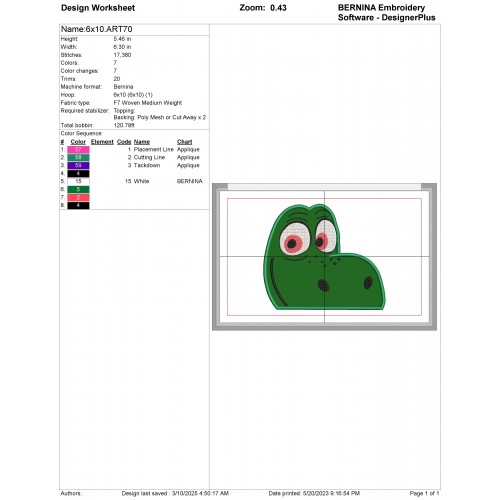Select the white color swatch labeled 15
The height and width of the screenshot is (500, 500).
[x=78, y=182]
